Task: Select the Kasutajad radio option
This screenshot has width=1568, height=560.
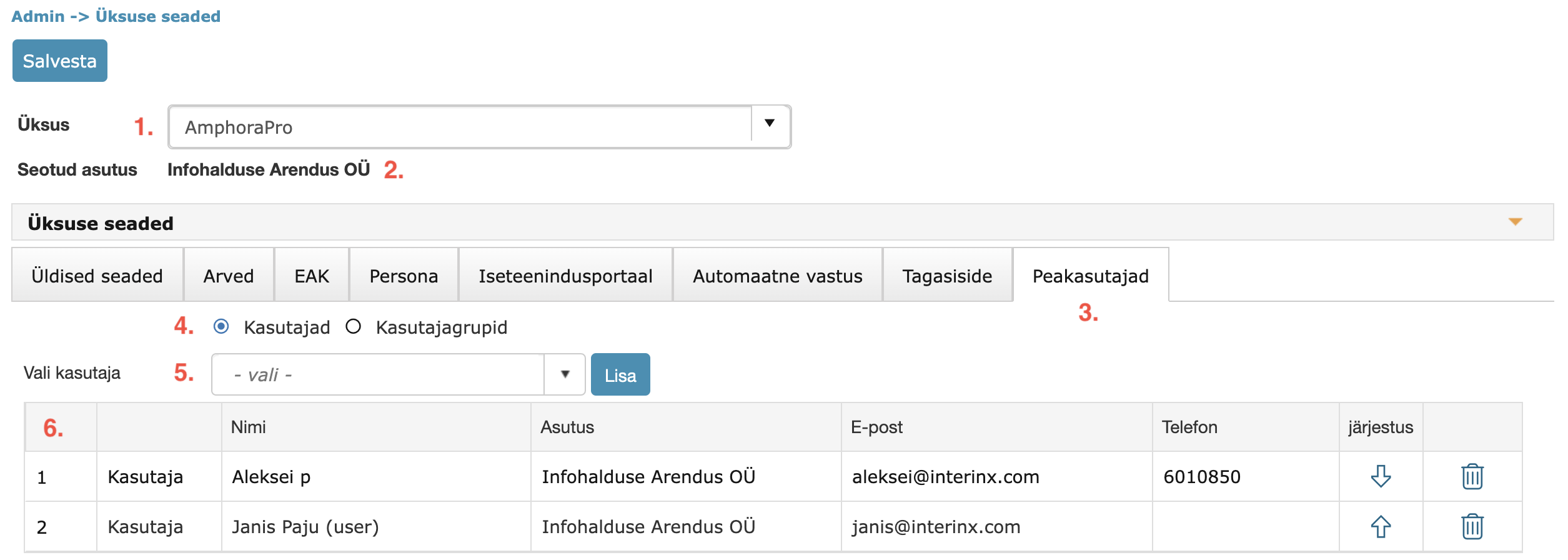Action: point(221,326)
